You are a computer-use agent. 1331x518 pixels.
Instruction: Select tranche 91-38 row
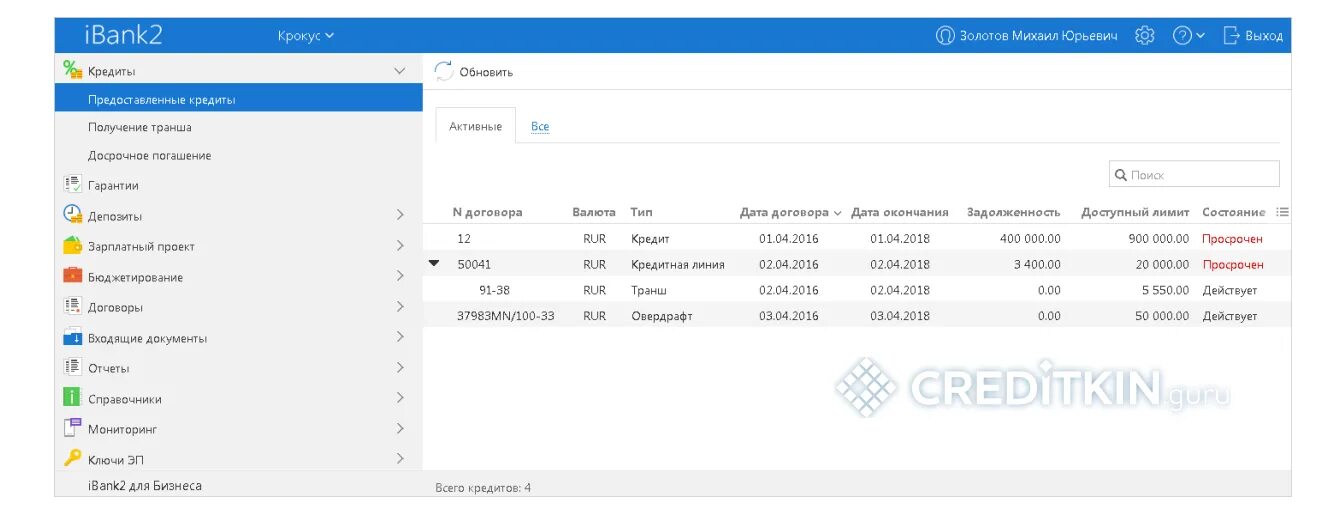[857, 290]
